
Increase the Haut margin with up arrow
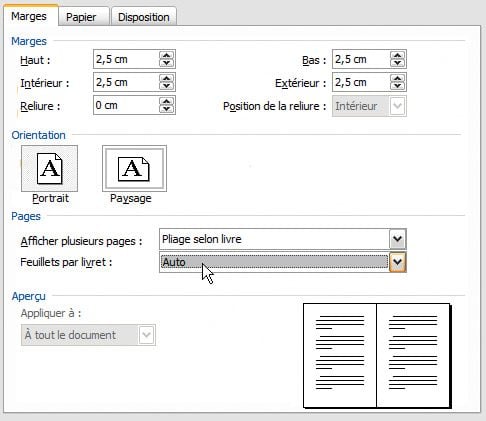pos(166,55)
